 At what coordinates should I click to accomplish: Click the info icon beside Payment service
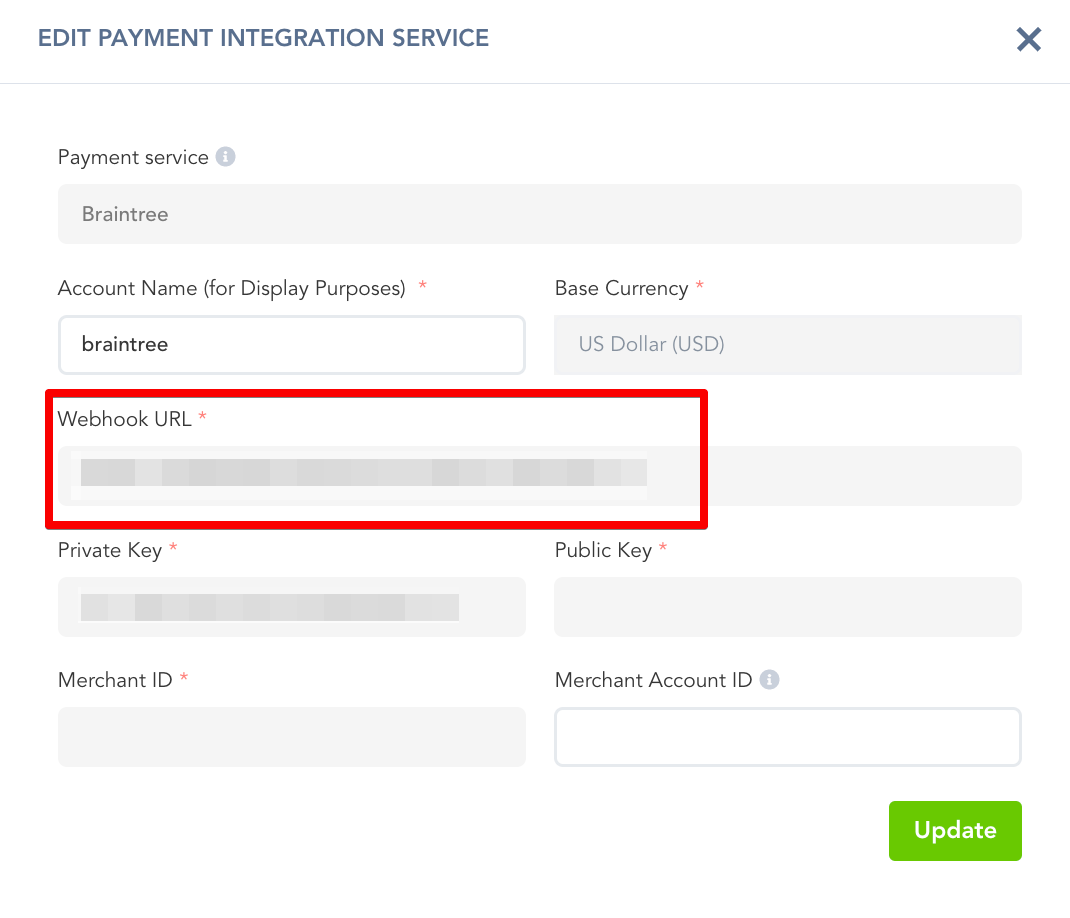click(x=226, y=157)
